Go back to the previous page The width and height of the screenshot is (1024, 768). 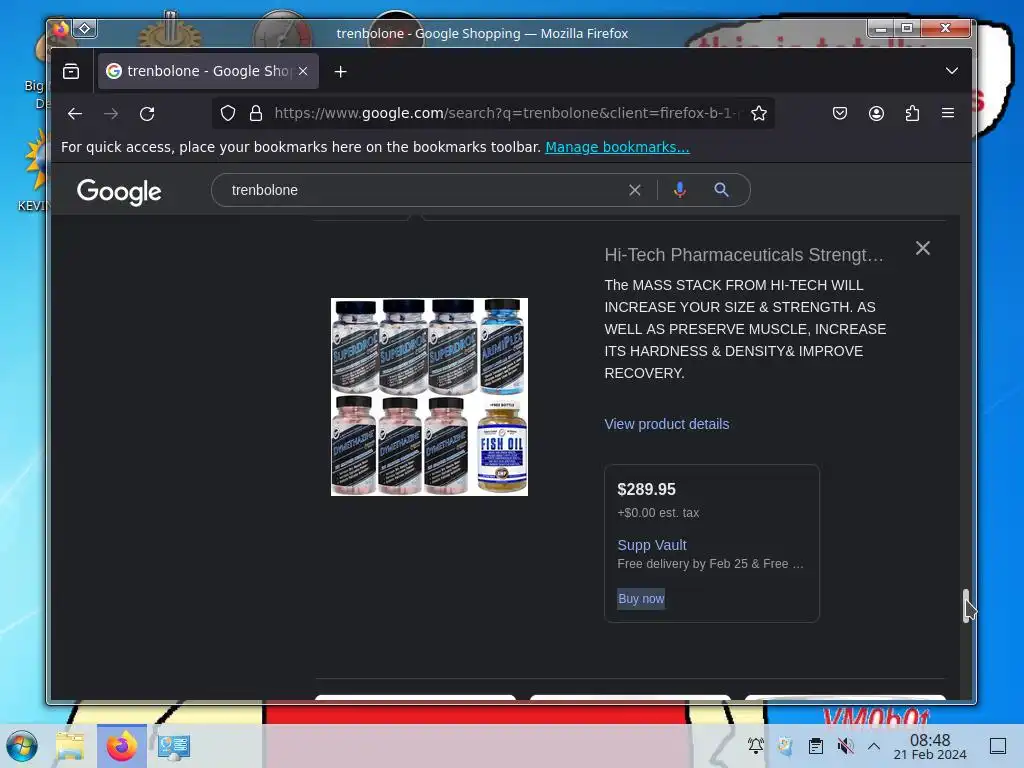75,114
